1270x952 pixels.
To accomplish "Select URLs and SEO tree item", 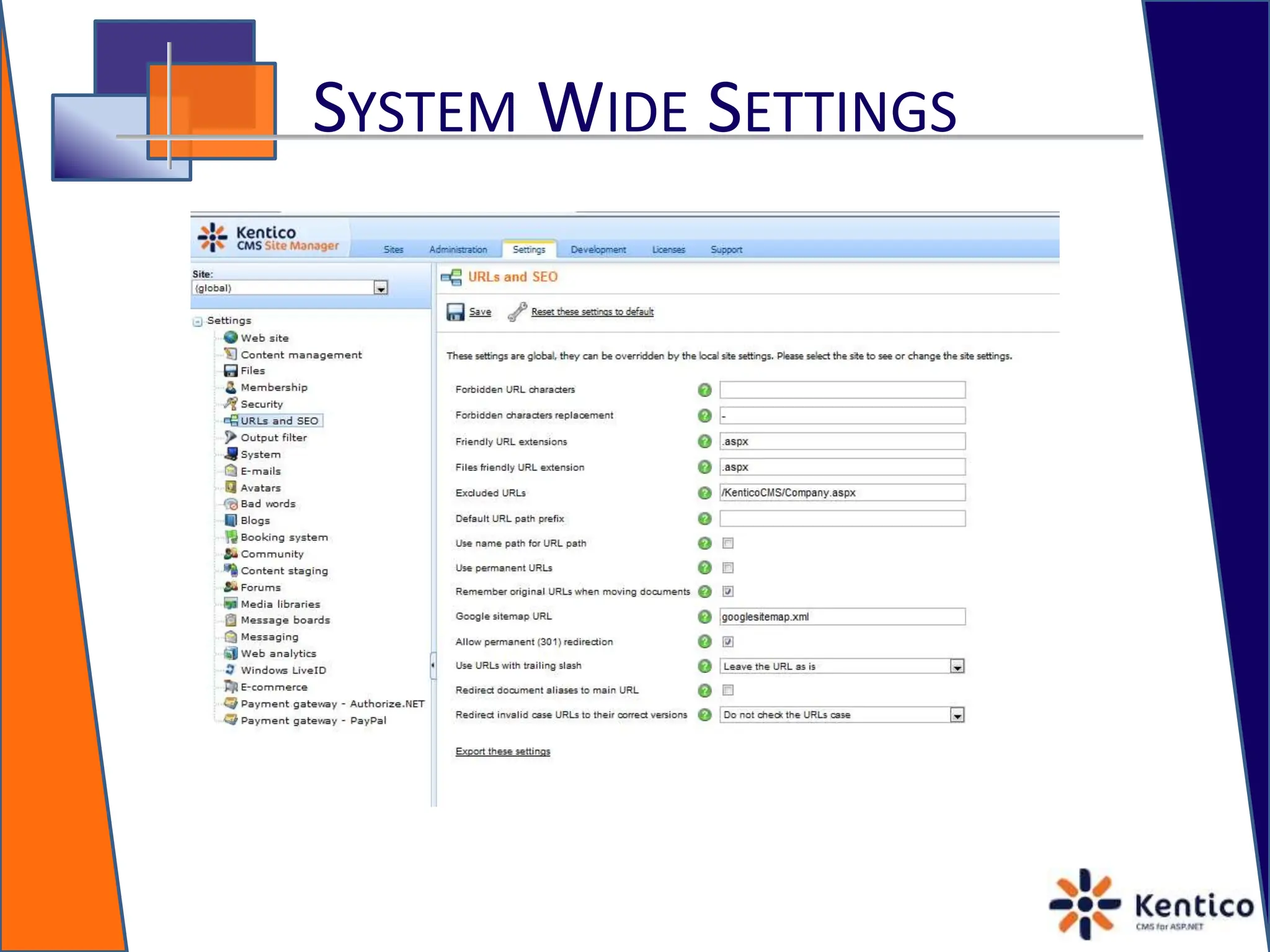I will point(280,421).
